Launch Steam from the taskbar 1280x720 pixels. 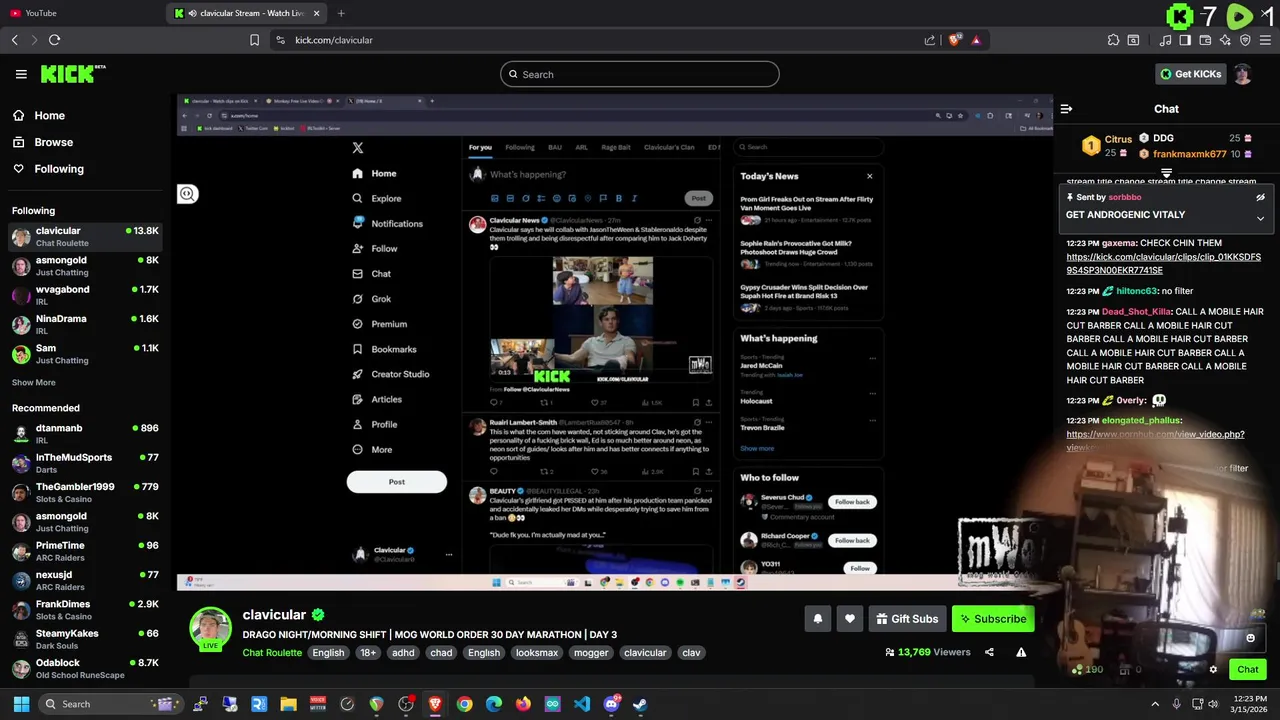pyautogui.click(x=640, y=704)
